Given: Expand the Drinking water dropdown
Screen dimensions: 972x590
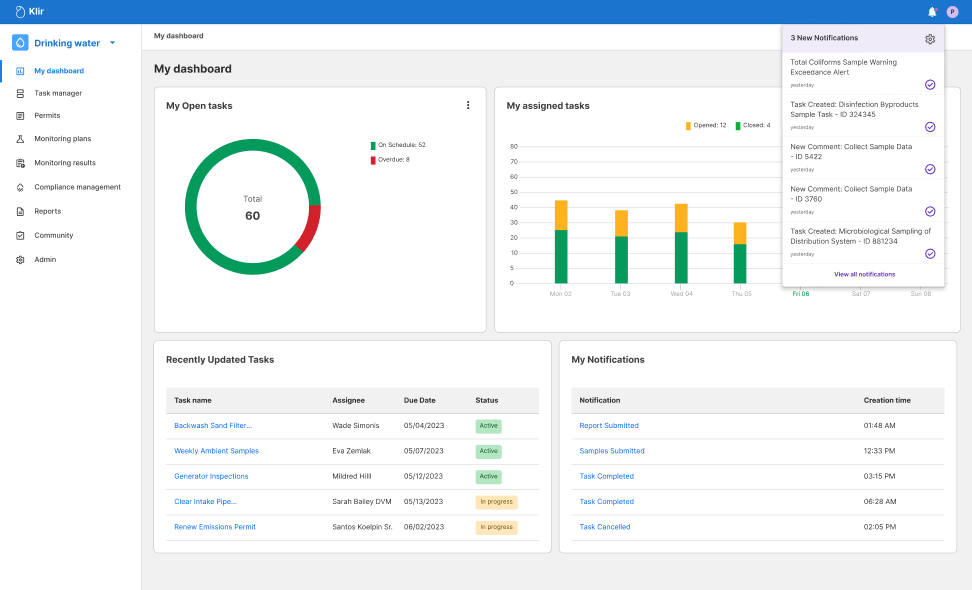Looking at the screenshot, I should click(113, 43).
